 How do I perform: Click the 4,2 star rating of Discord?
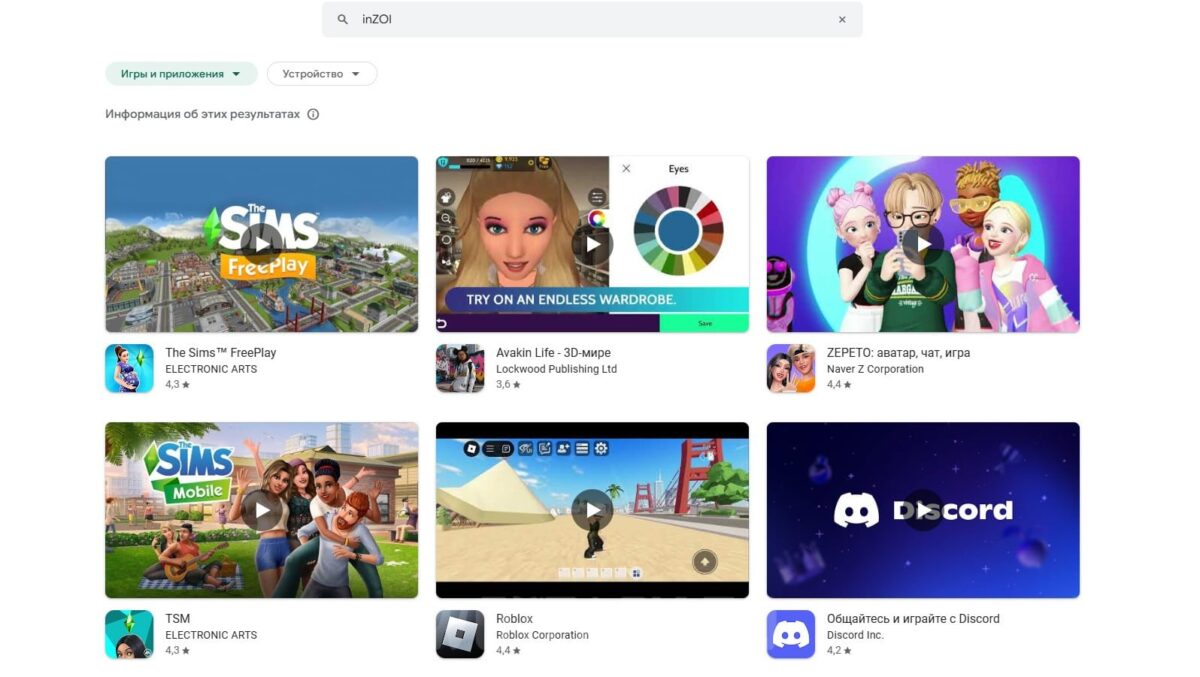(x=839, y=651)
